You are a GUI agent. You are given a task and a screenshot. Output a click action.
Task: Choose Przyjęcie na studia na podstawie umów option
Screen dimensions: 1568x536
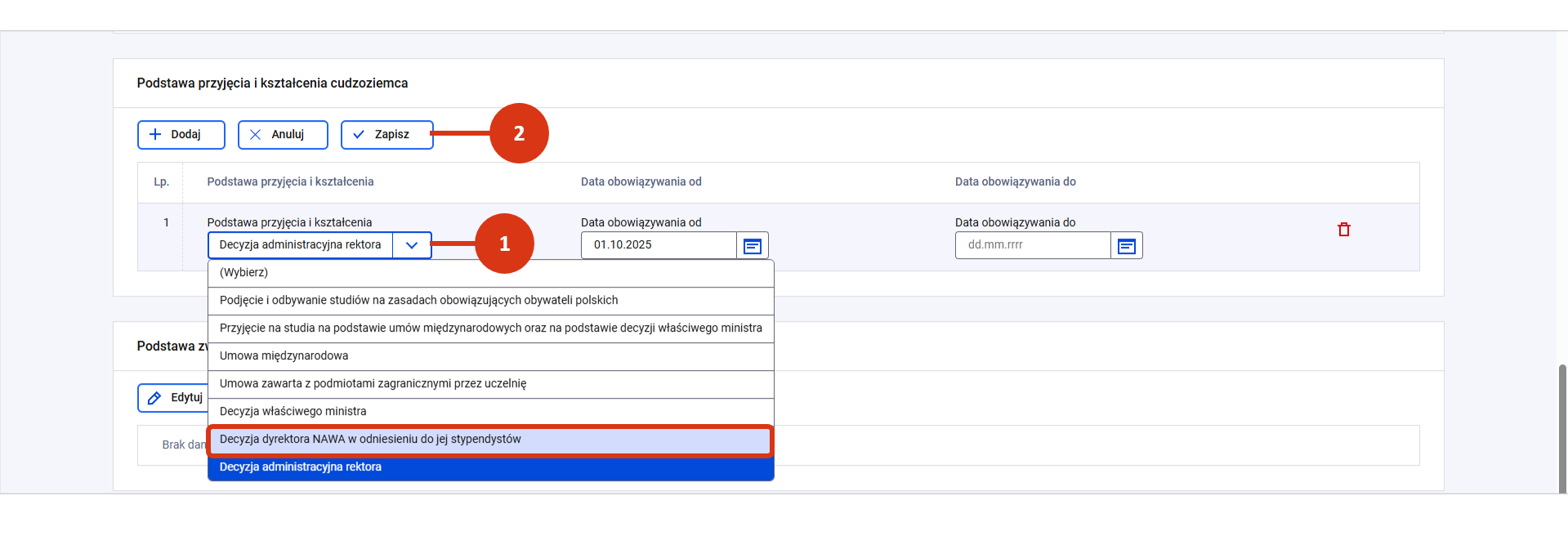coord(490,328)
